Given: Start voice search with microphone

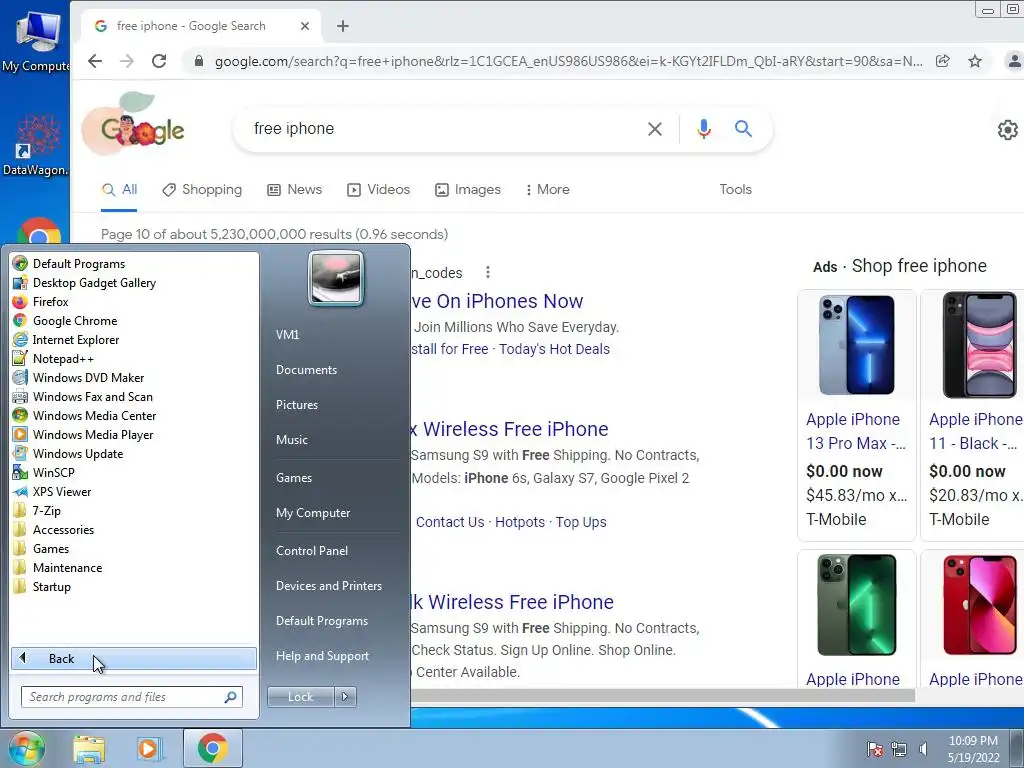Looking at the screenshot, I should coord(703,129).
